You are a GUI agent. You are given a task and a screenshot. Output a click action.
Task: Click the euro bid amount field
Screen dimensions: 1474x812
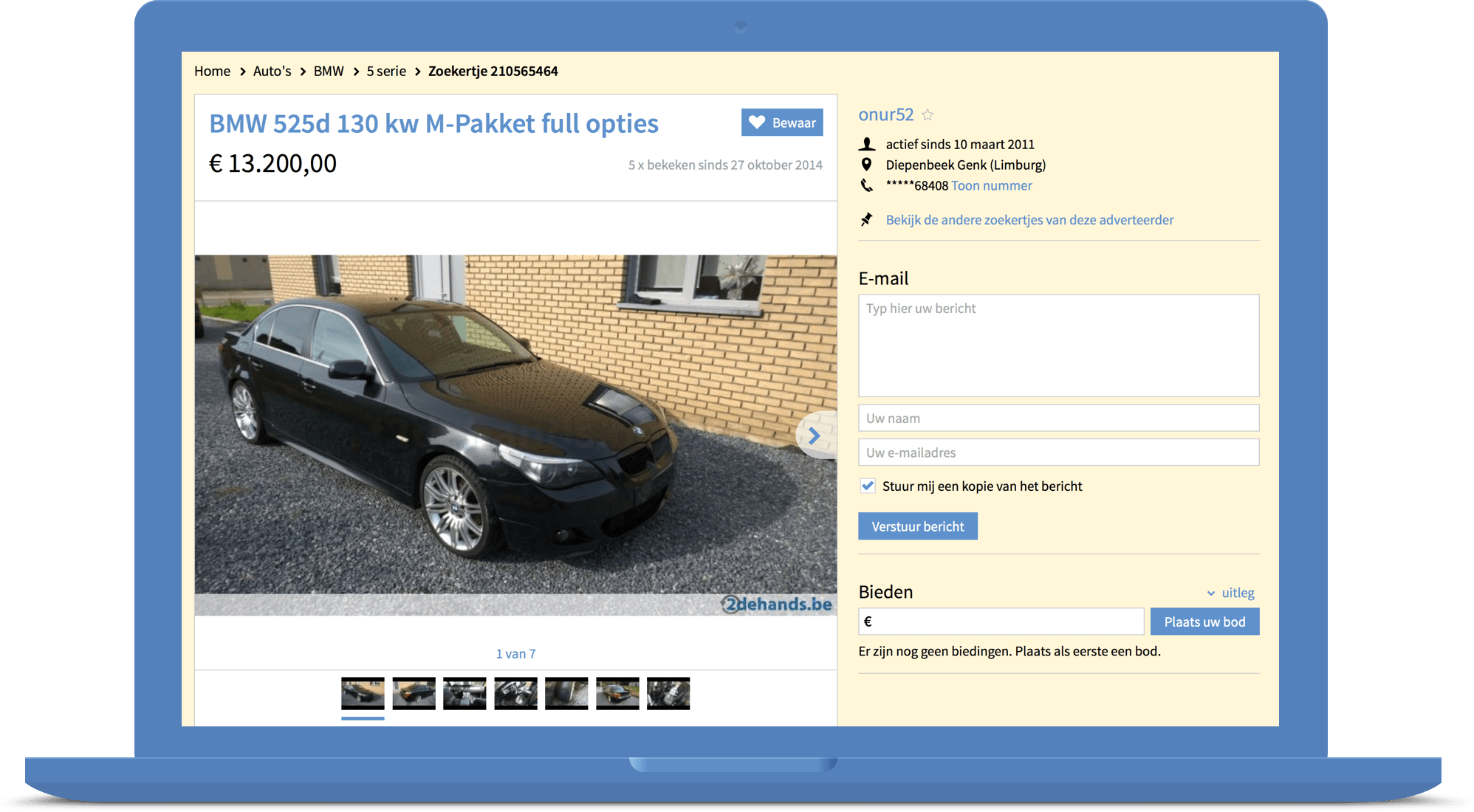tap(1001, 622)
